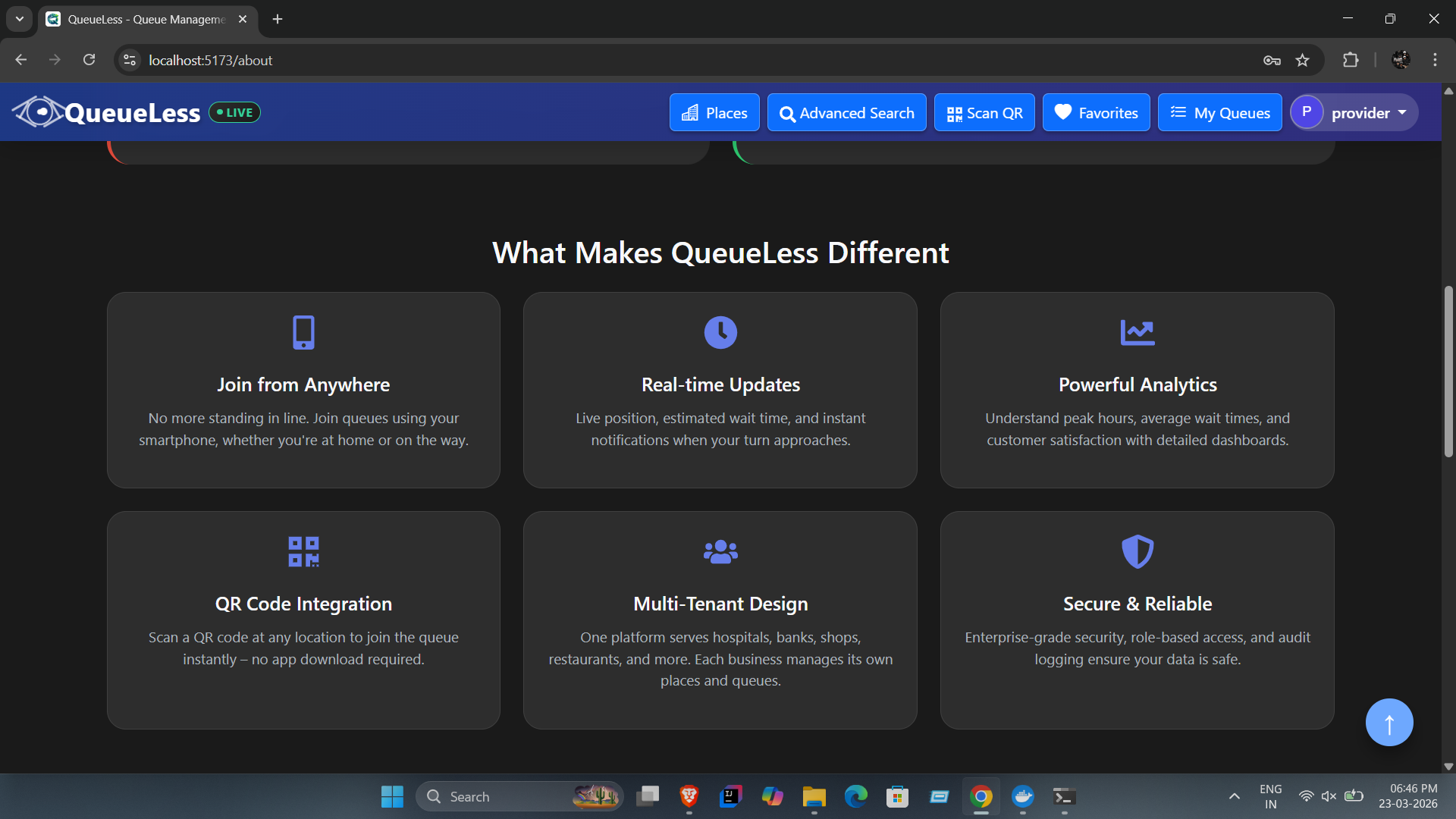Click the smartphone icon above Join from Anywhere
The image size is (1456, 819).
click(x=303, y=332)
